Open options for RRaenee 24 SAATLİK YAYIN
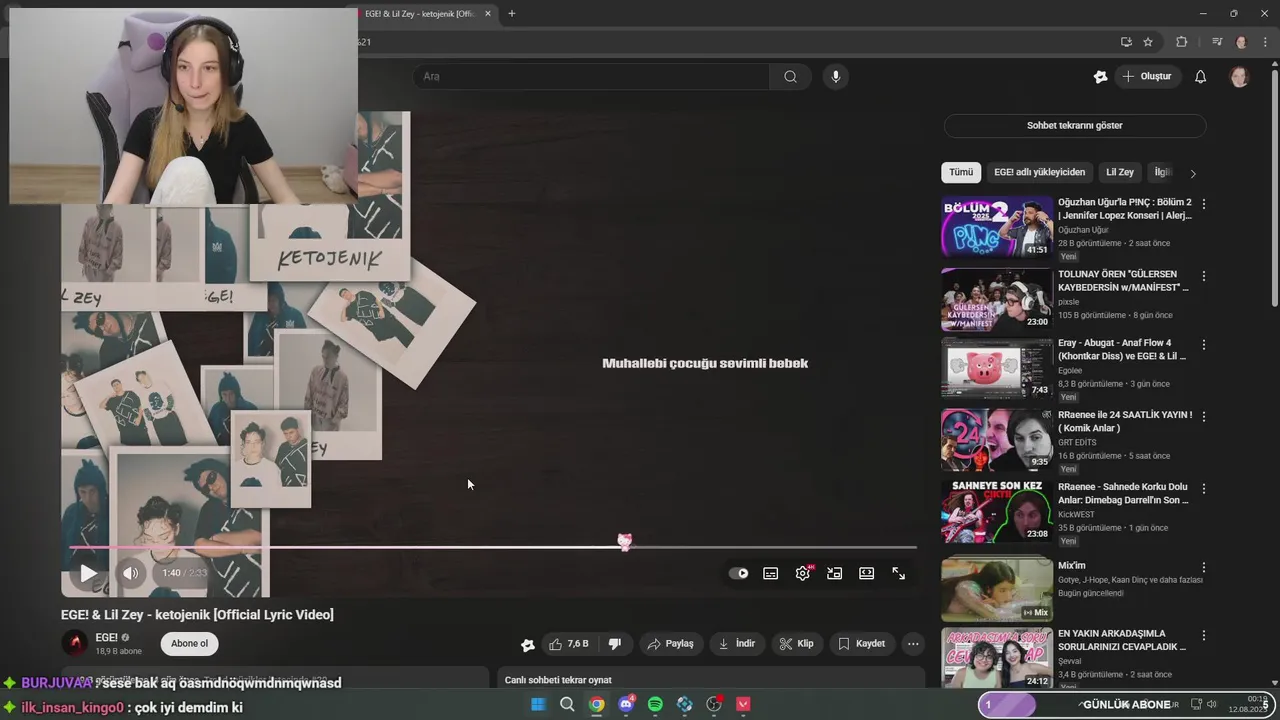 (x=1204, y=417)
